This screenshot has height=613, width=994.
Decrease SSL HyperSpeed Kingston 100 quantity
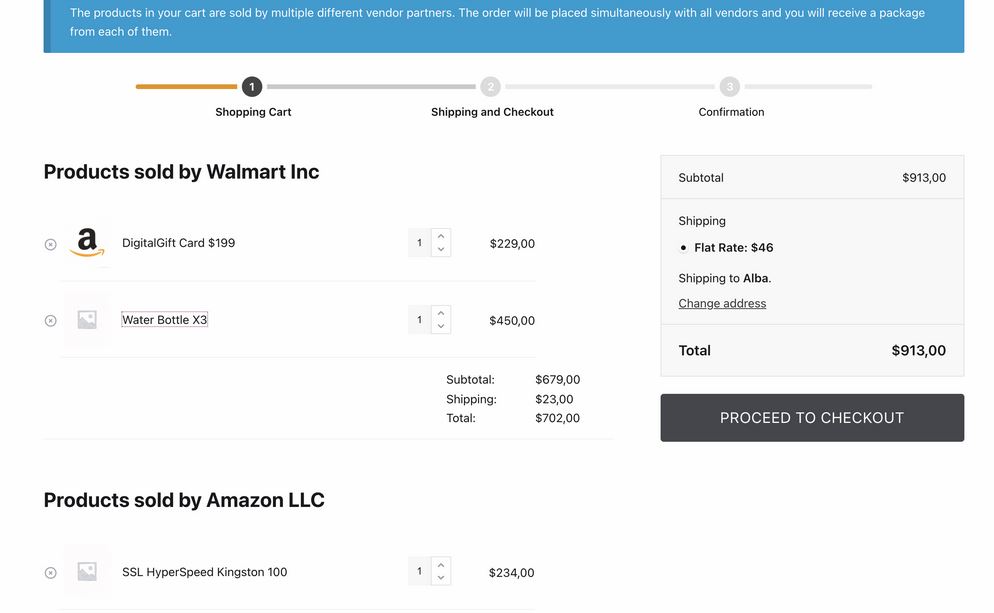click(441, 578)
